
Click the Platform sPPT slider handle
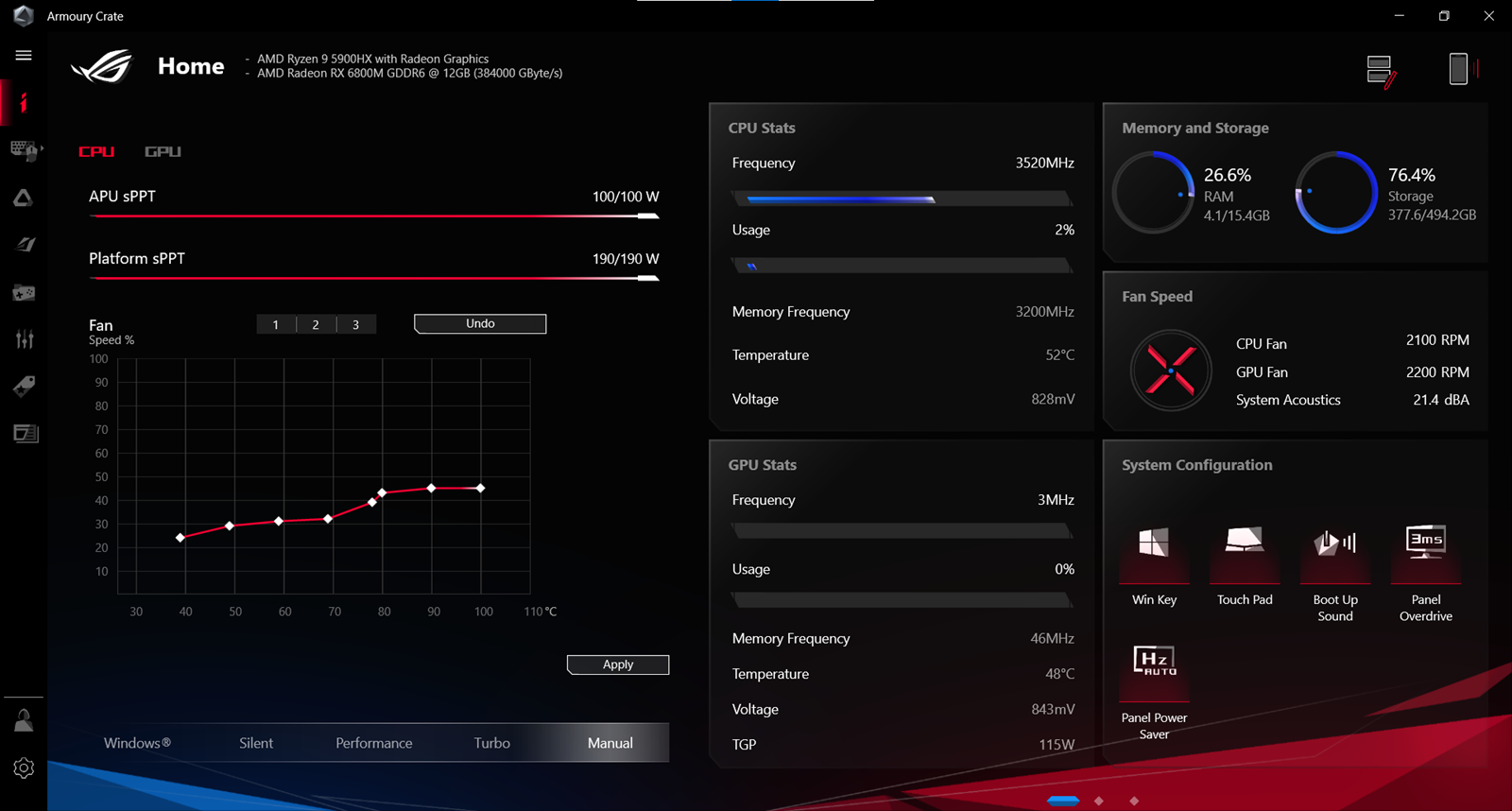click(648, 279)
